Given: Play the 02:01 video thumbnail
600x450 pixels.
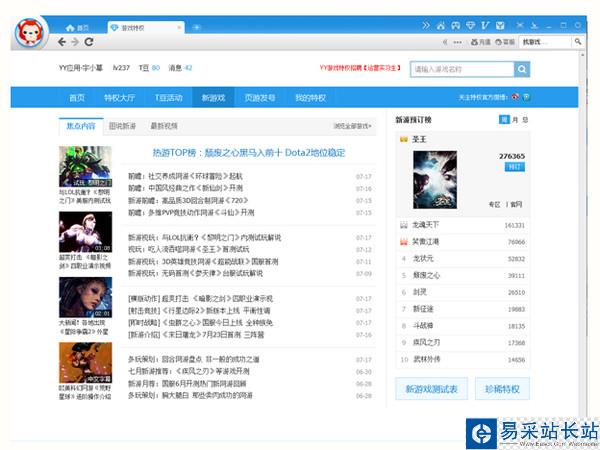Looking at the screenshot, I should tap(85, 297).
